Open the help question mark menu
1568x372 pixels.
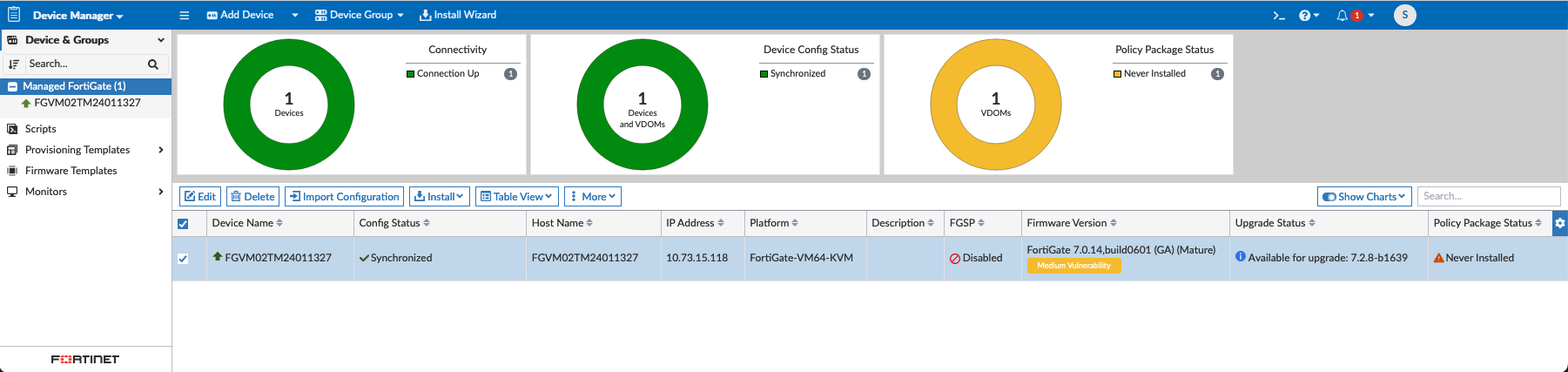[x=1309, y=15]
